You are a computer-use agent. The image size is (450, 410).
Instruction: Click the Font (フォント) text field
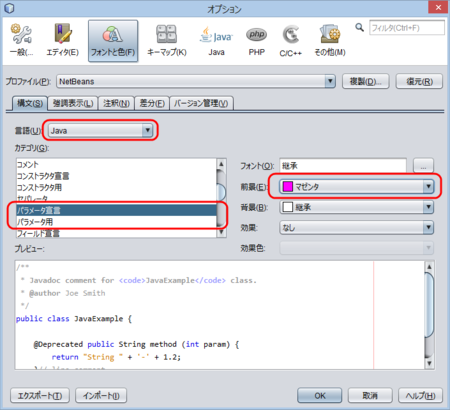coord(343,166)
